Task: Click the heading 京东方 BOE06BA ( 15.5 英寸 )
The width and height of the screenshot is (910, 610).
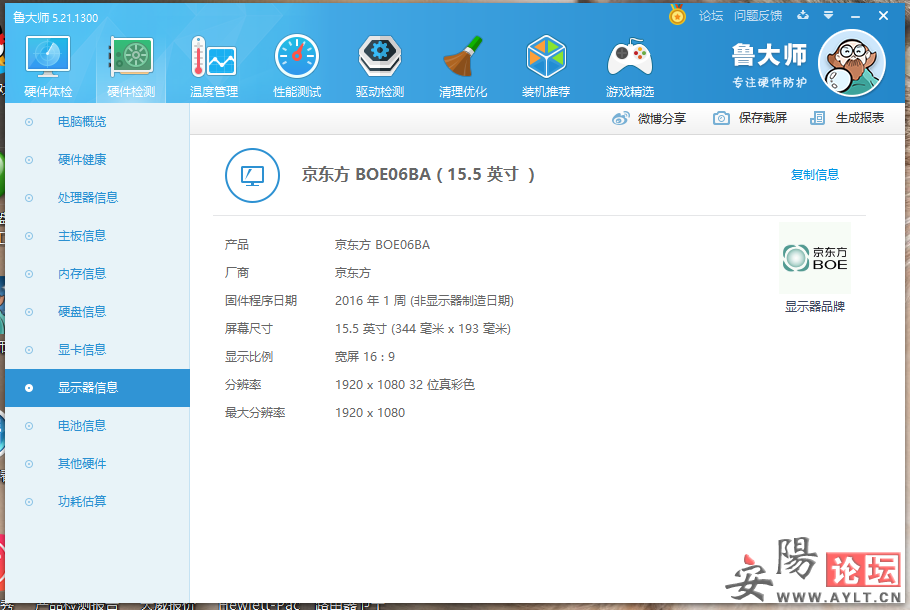Action: coord(418,175)
